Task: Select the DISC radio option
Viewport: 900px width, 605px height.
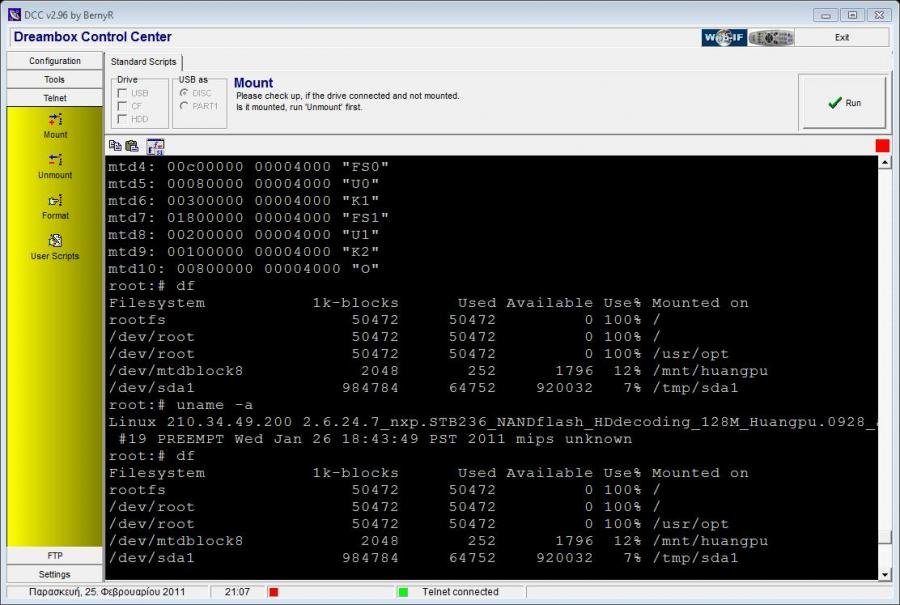Action: (184, 92)
